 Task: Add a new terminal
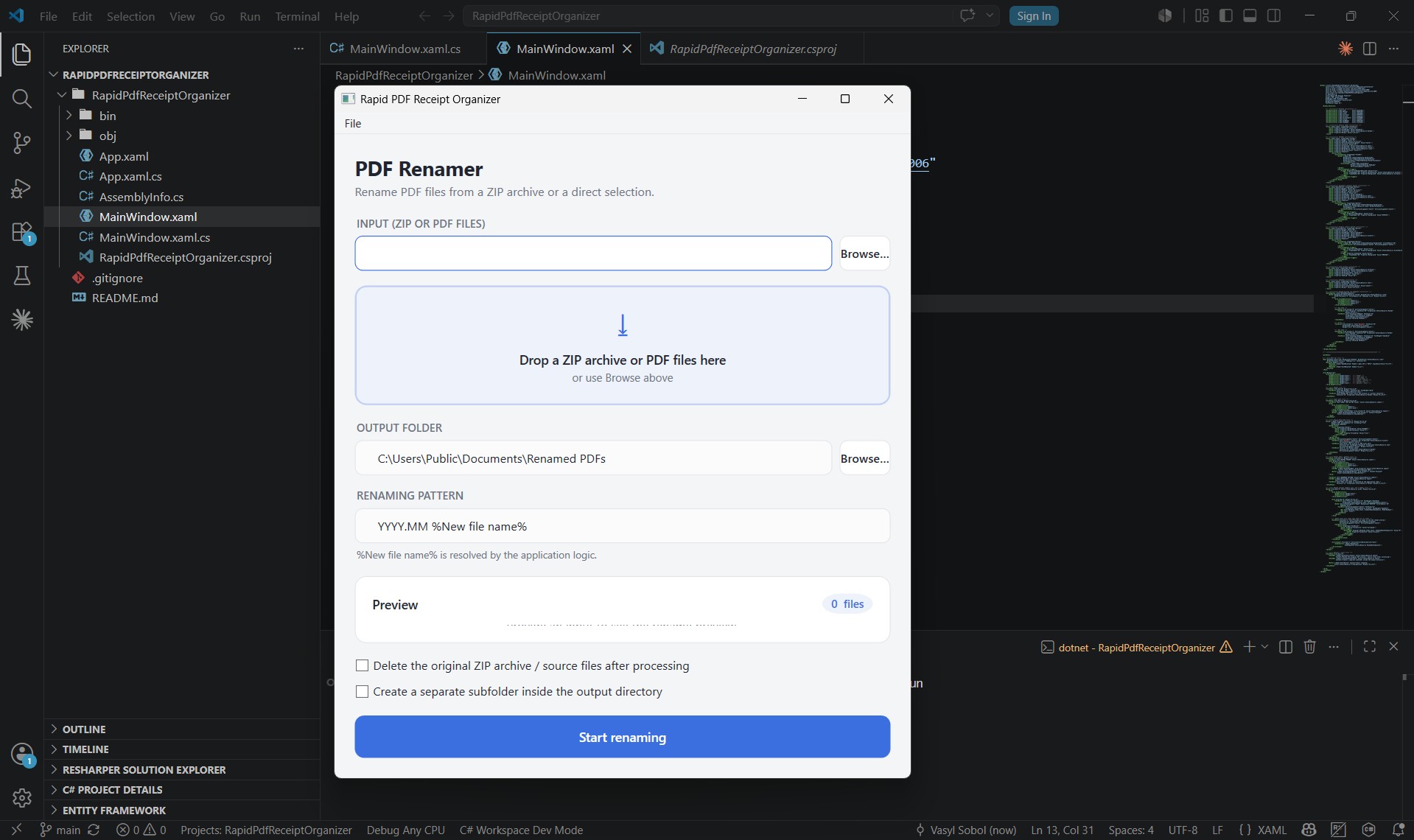pyautogui.click(x=1249, y=646)
